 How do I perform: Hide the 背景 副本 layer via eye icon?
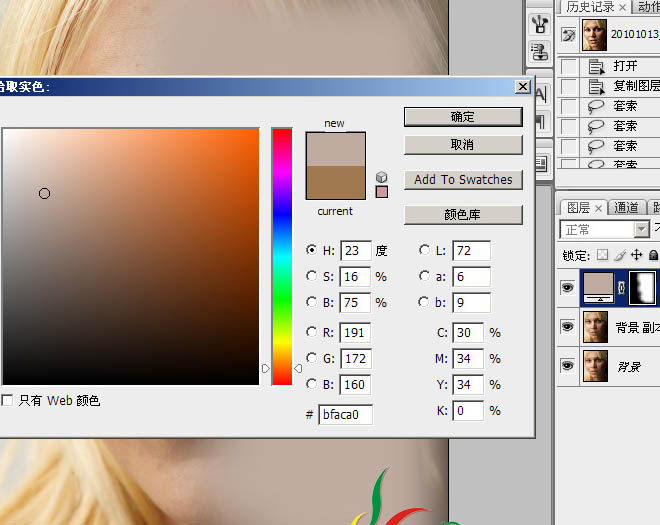click(568, 326)
